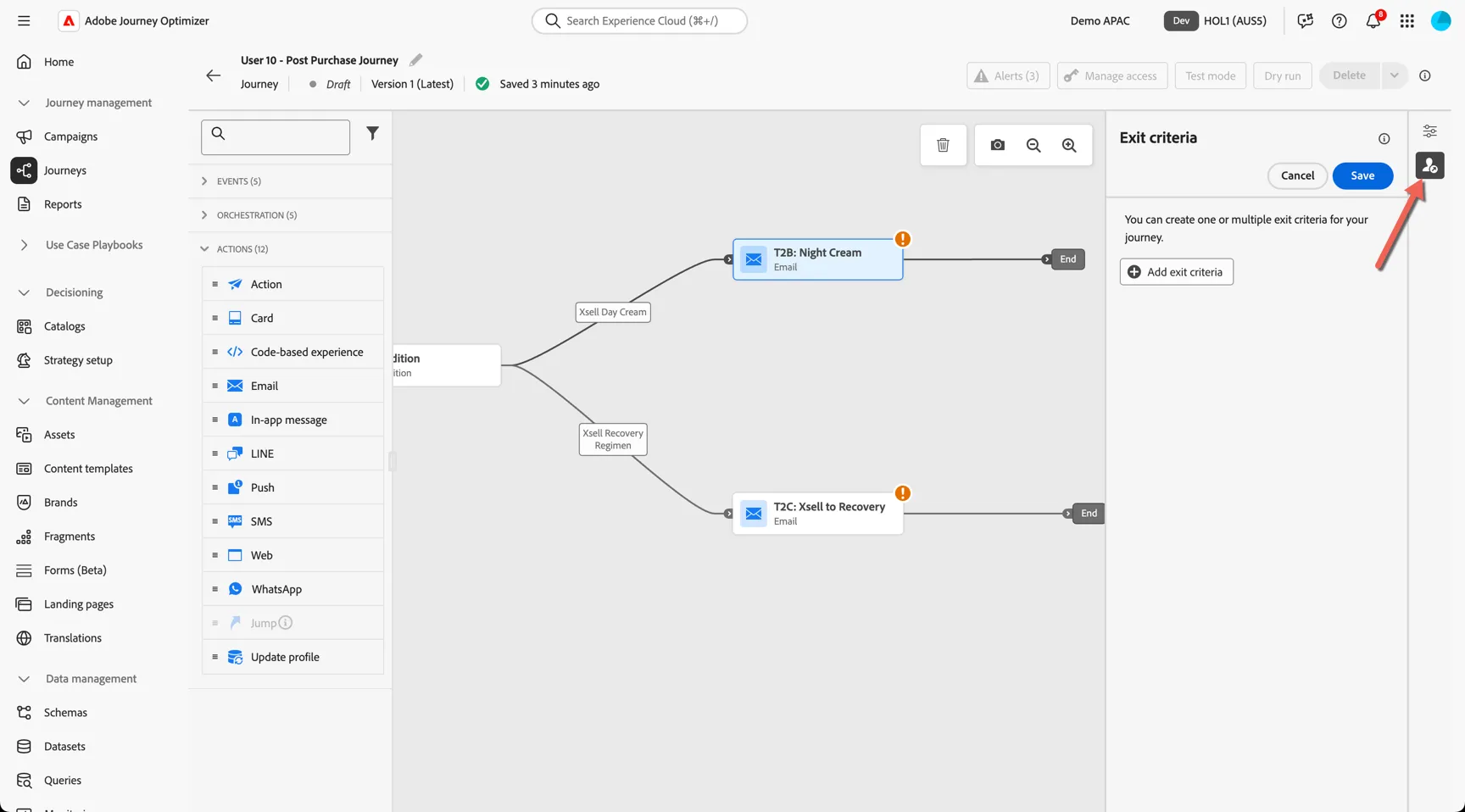Open Schemas in sidebar

click(x=65, y=713)
